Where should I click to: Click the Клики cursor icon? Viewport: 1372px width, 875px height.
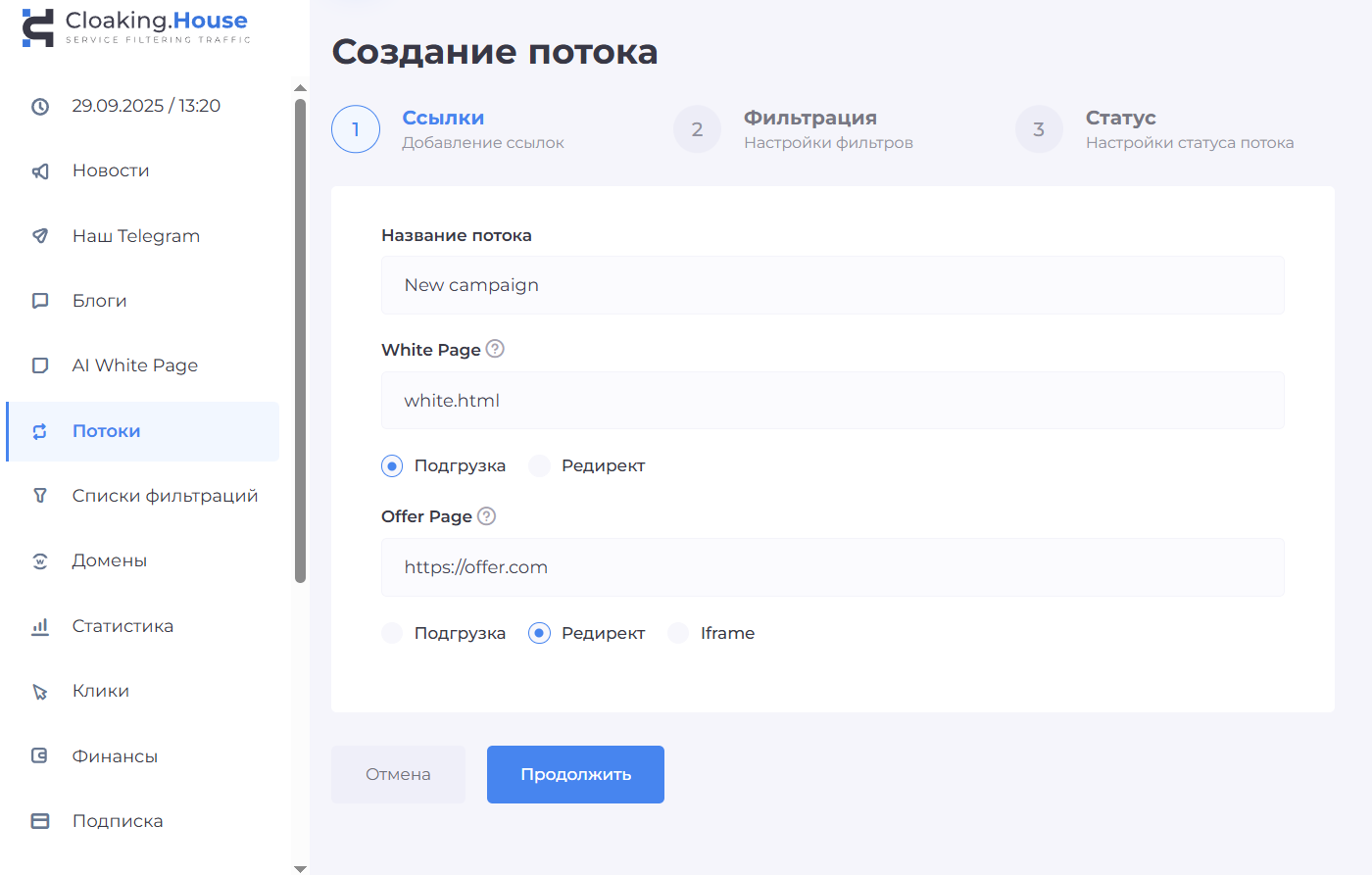tap(40, 692)
